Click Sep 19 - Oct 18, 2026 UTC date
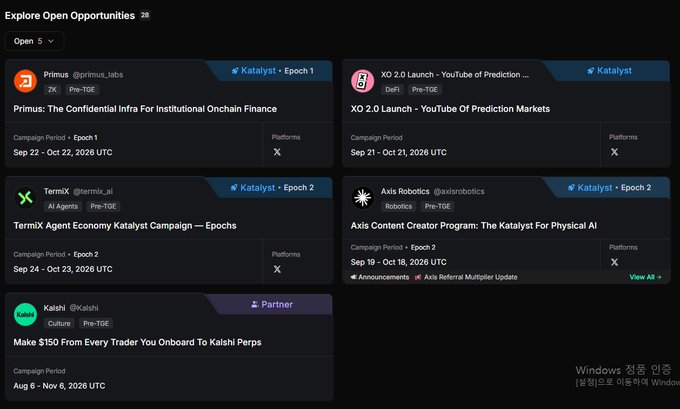 (399, 262)
